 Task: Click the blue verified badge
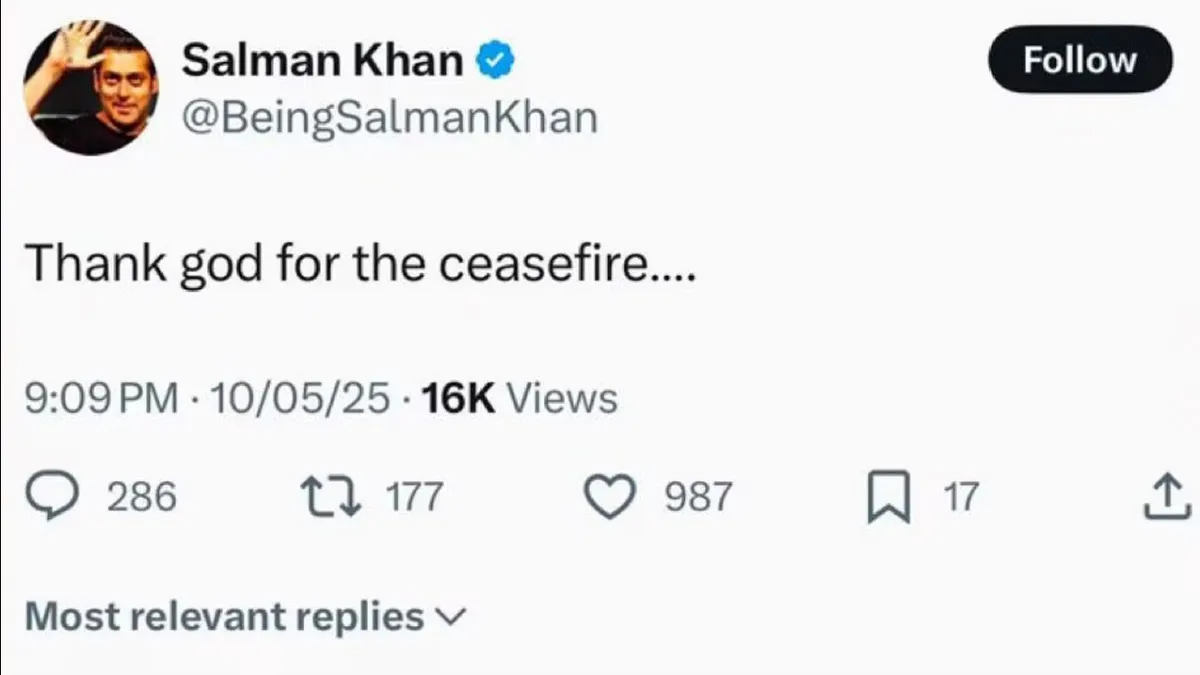496,58
